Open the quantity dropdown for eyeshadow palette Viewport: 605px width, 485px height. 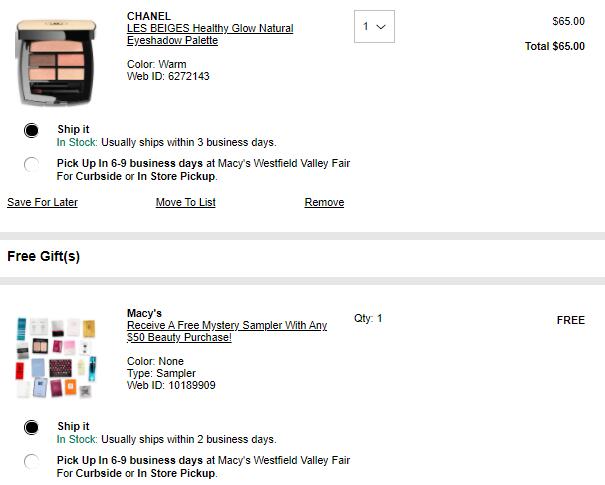pos(374,27)
